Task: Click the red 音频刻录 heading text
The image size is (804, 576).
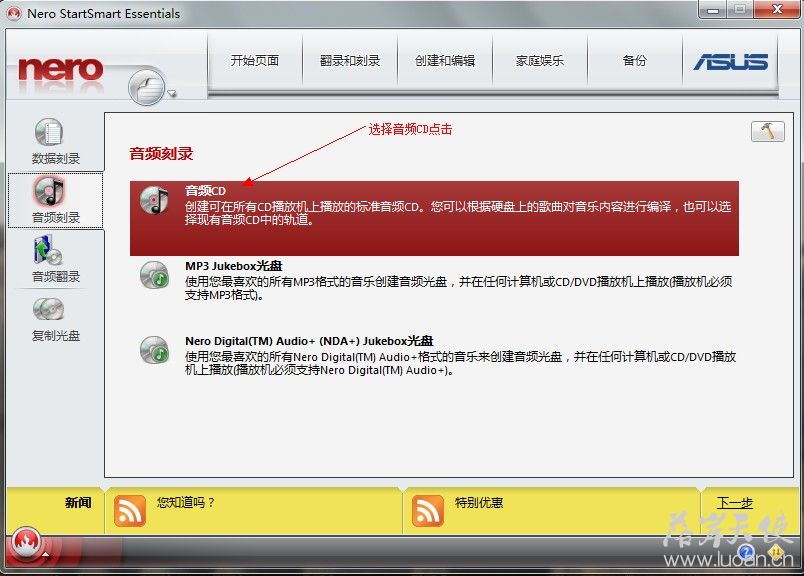Action: coord(161,153)
